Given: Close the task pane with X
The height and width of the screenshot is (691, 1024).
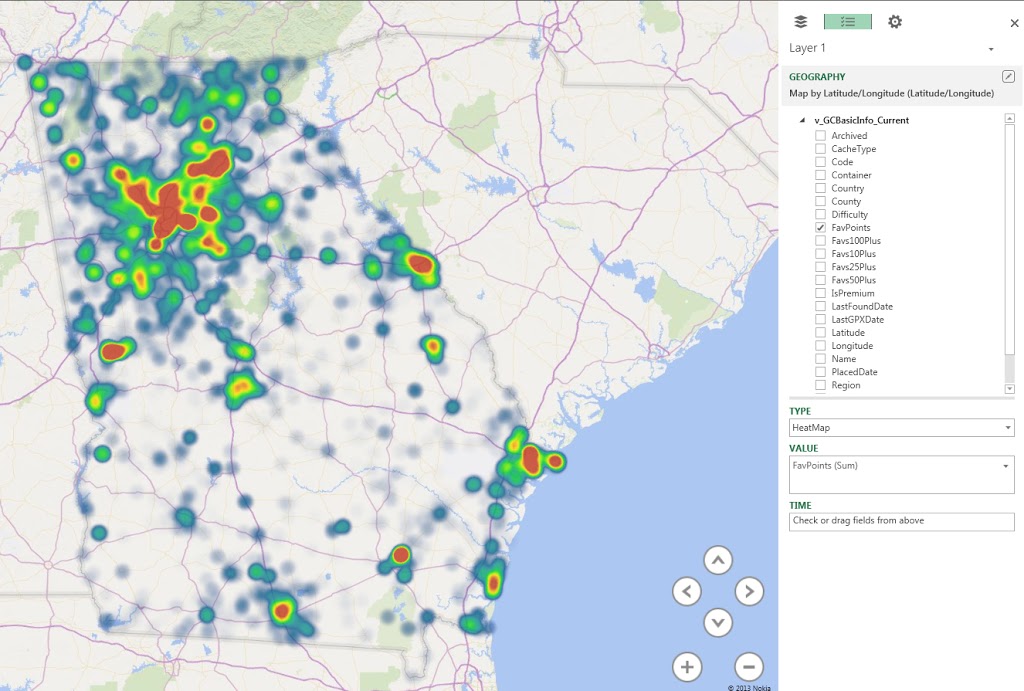Looking at the screenshot, I should point(1014,23).
